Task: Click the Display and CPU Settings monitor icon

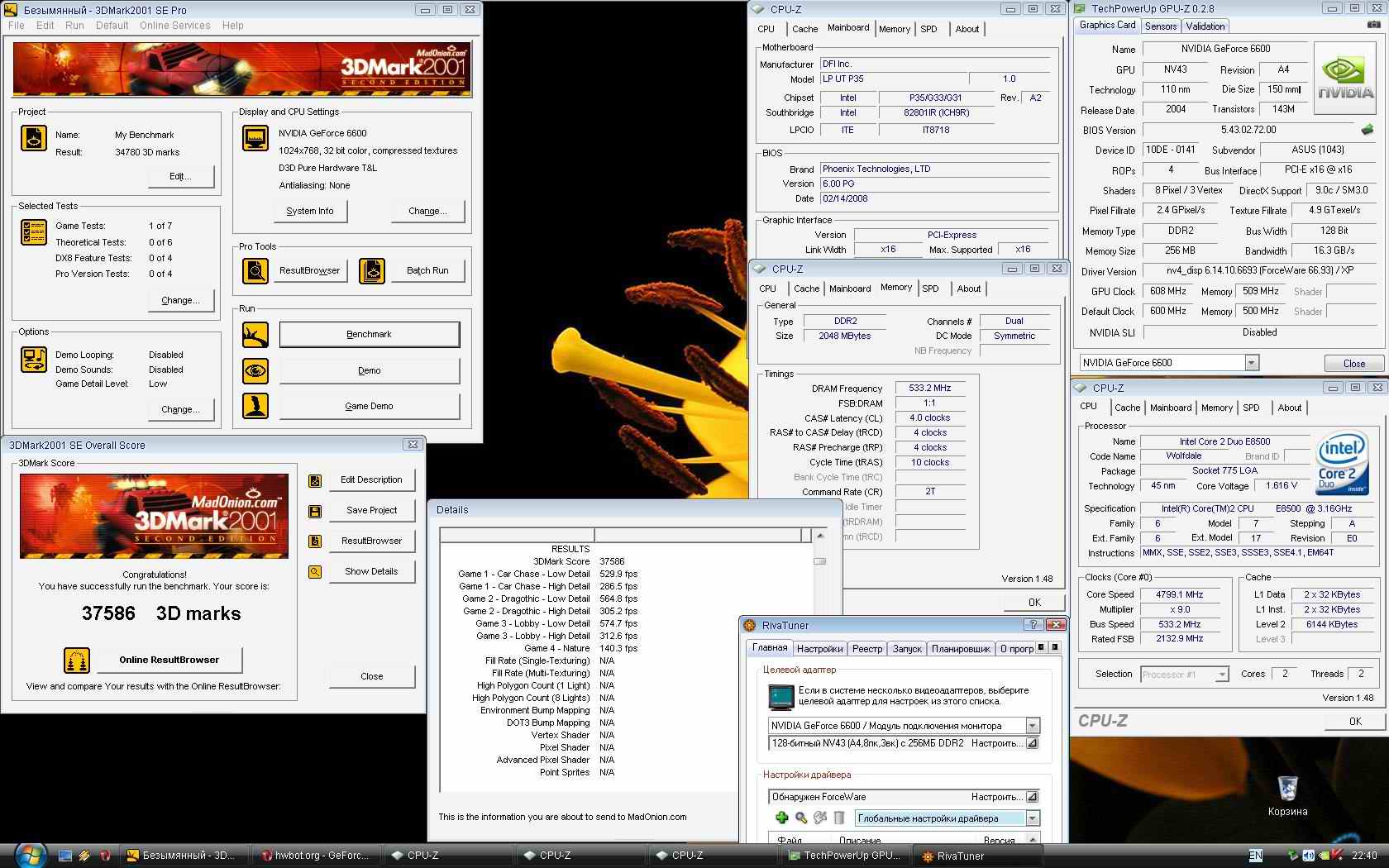Action: 255,138
